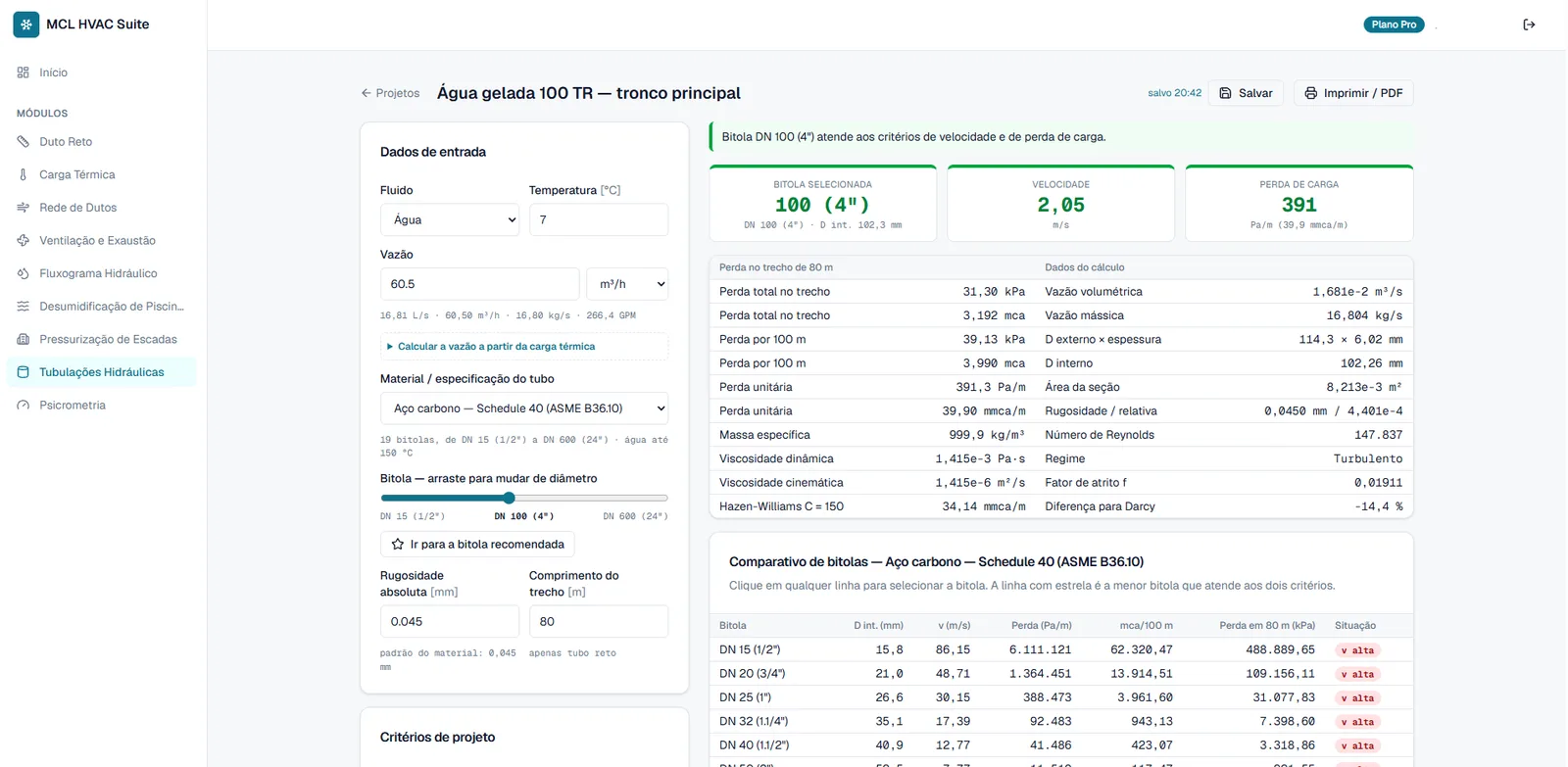The image size is (1568, 767).
Task: Click the Salvar button
Action: tap(1246, 93)
